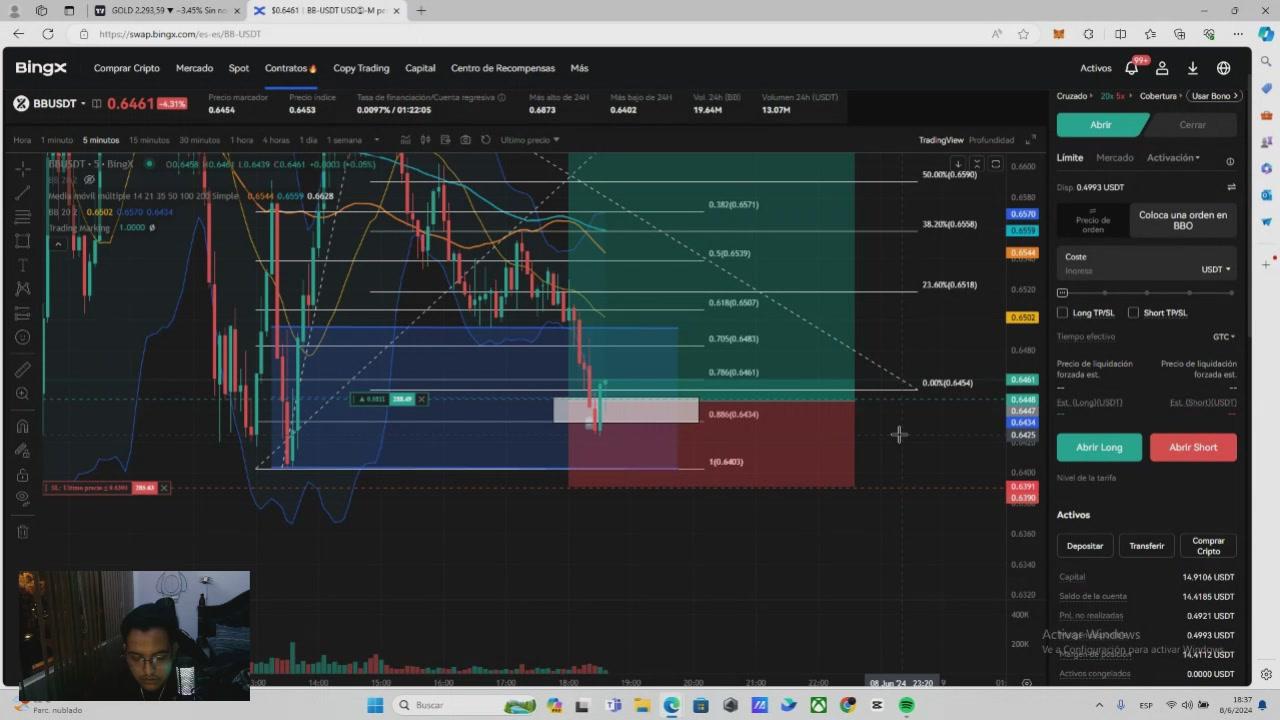Toggle stay in drawing mode

[x=22, y=451]
